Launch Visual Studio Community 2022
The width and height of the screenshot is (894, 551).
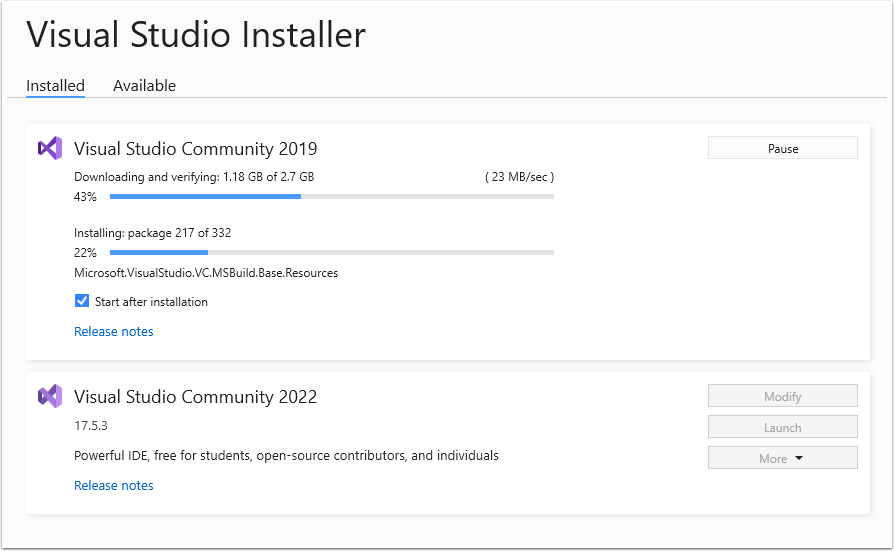782,427
